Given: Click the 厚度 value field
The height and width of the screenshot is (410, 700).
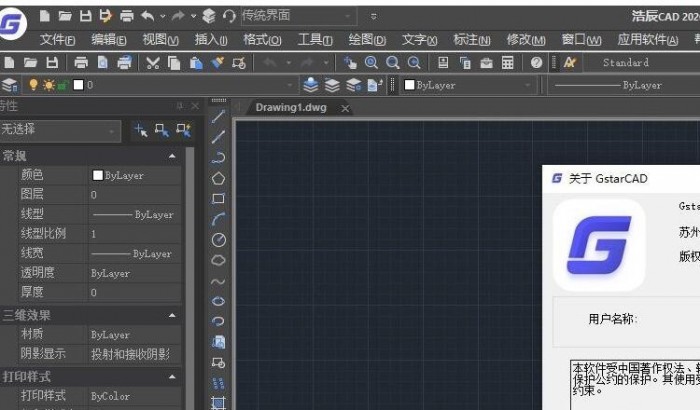Looking at the screenshot, I should click(135, 293).
